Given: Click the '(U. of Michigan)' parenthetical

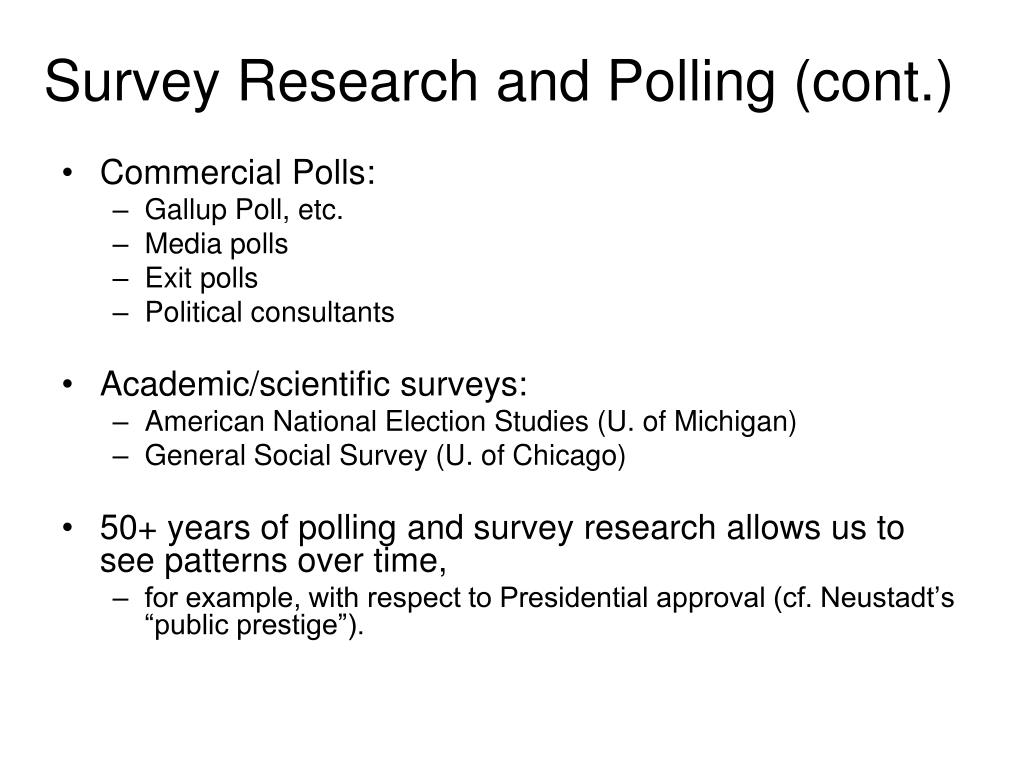Looking at the screenshot, I should click(x=697, y=422).
